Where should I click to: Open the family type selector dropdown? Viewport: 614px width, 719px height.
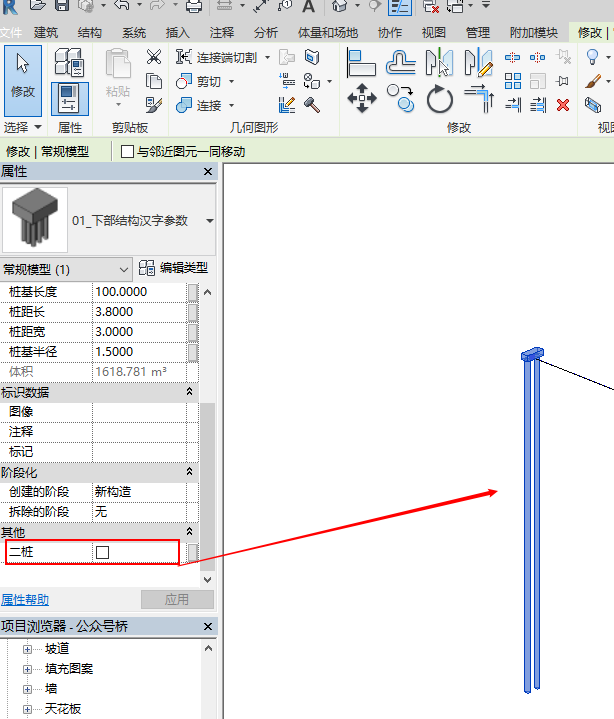click(x=210, y=221)
